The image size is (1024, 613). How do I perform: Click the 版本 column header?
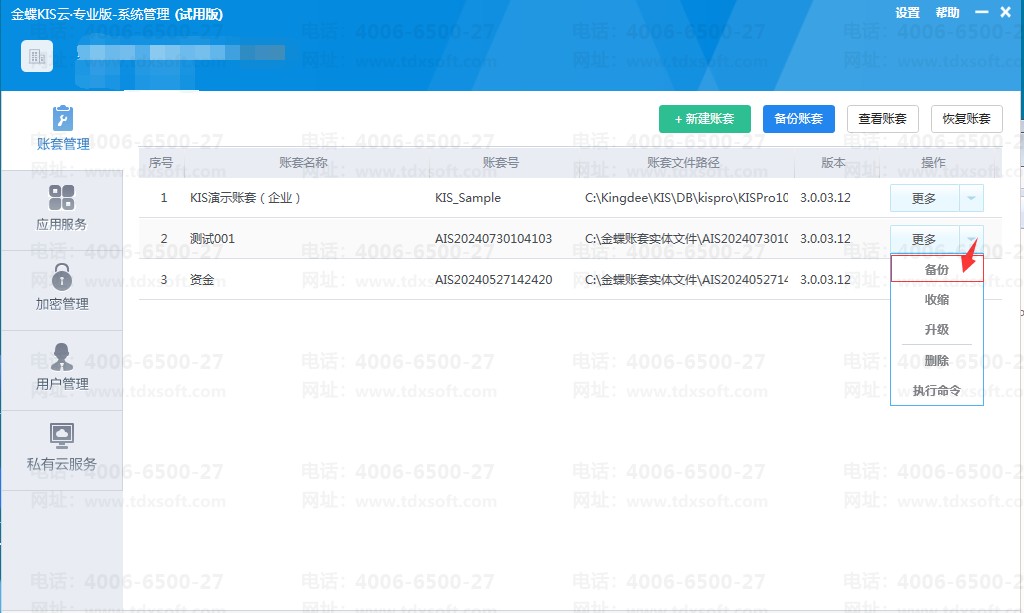(x=833, y=163)
